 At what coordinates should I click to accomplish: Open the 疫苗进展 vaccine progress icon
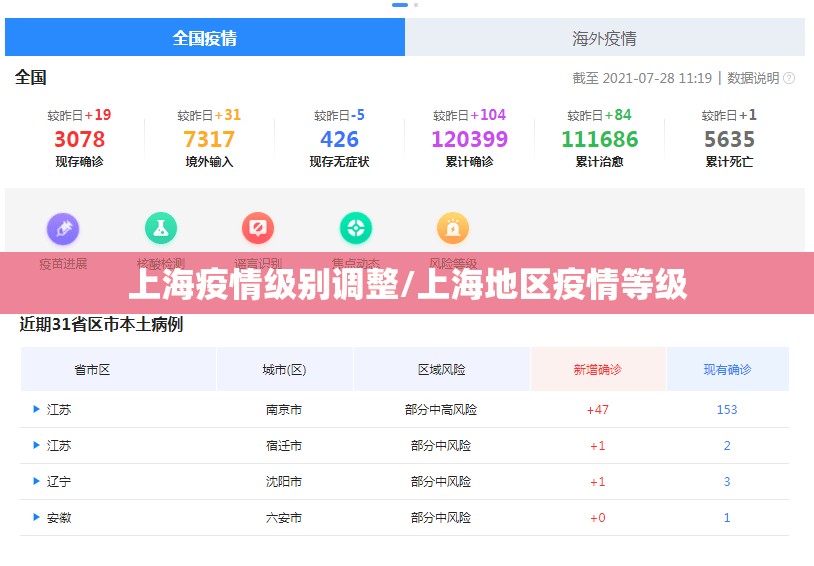(63, 229)
